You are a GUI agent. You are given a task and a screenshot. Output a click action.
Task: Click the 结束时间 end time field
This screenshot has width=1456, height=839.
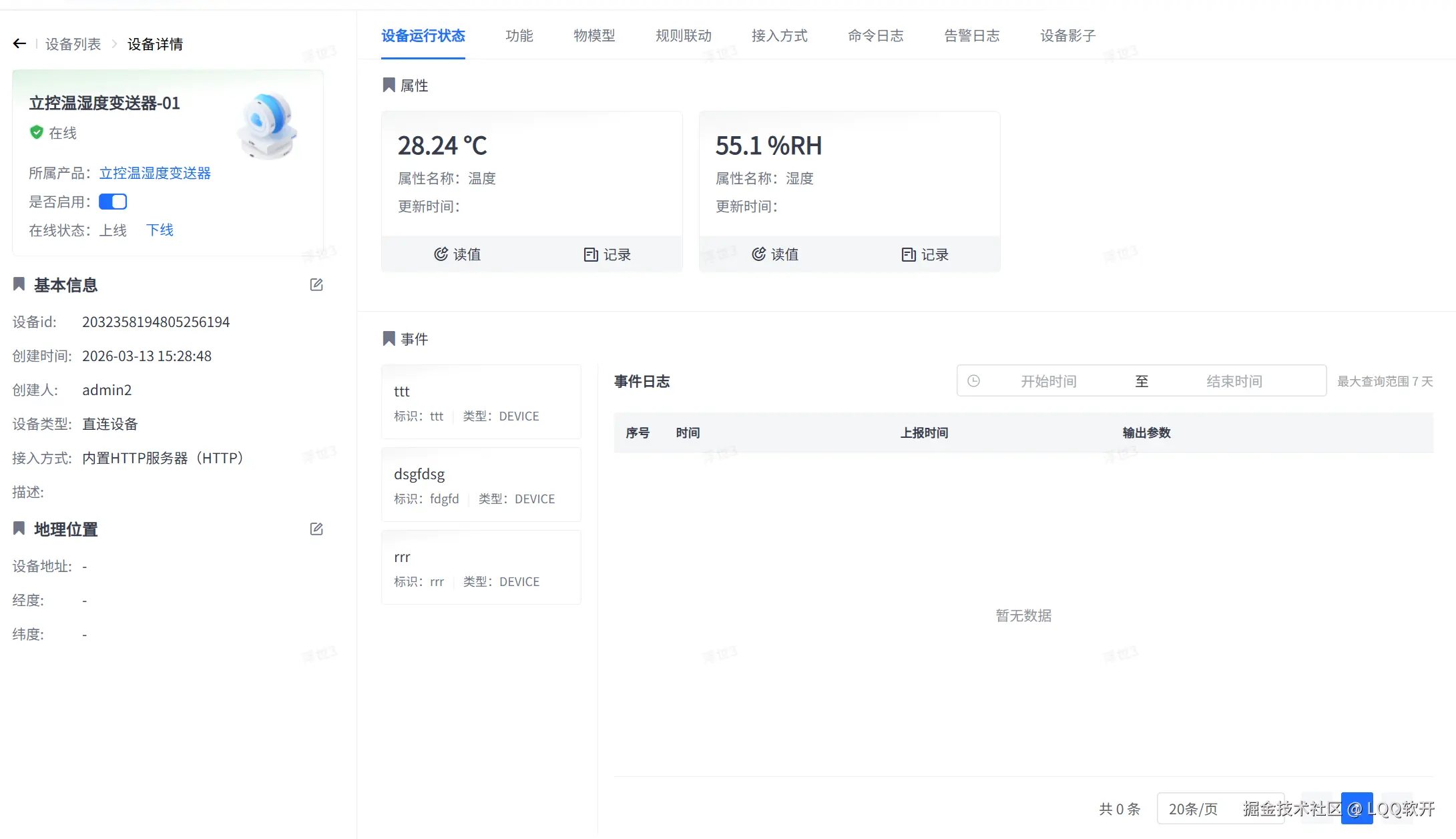point(1234,381)
